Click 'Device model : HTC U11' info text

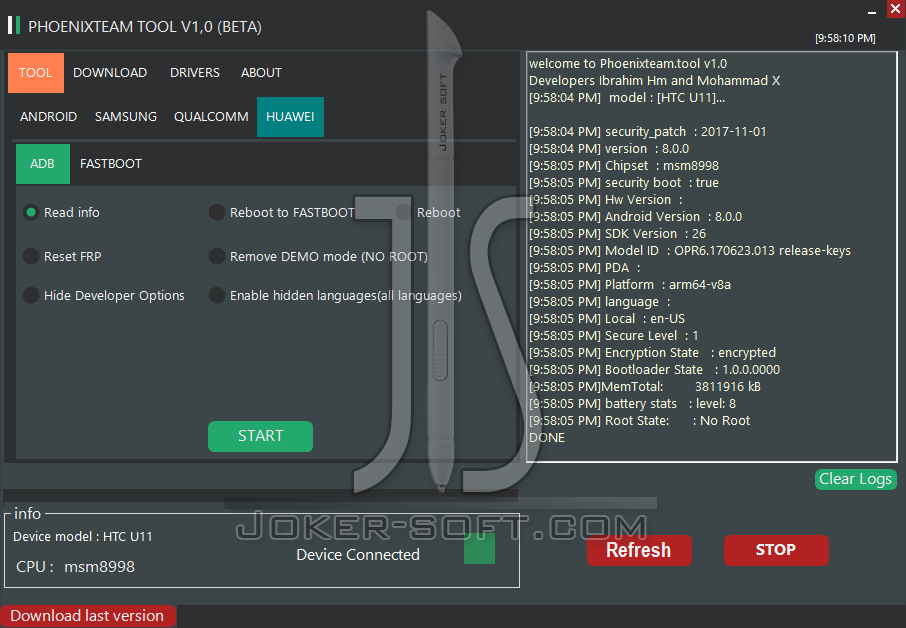point(83,537)
